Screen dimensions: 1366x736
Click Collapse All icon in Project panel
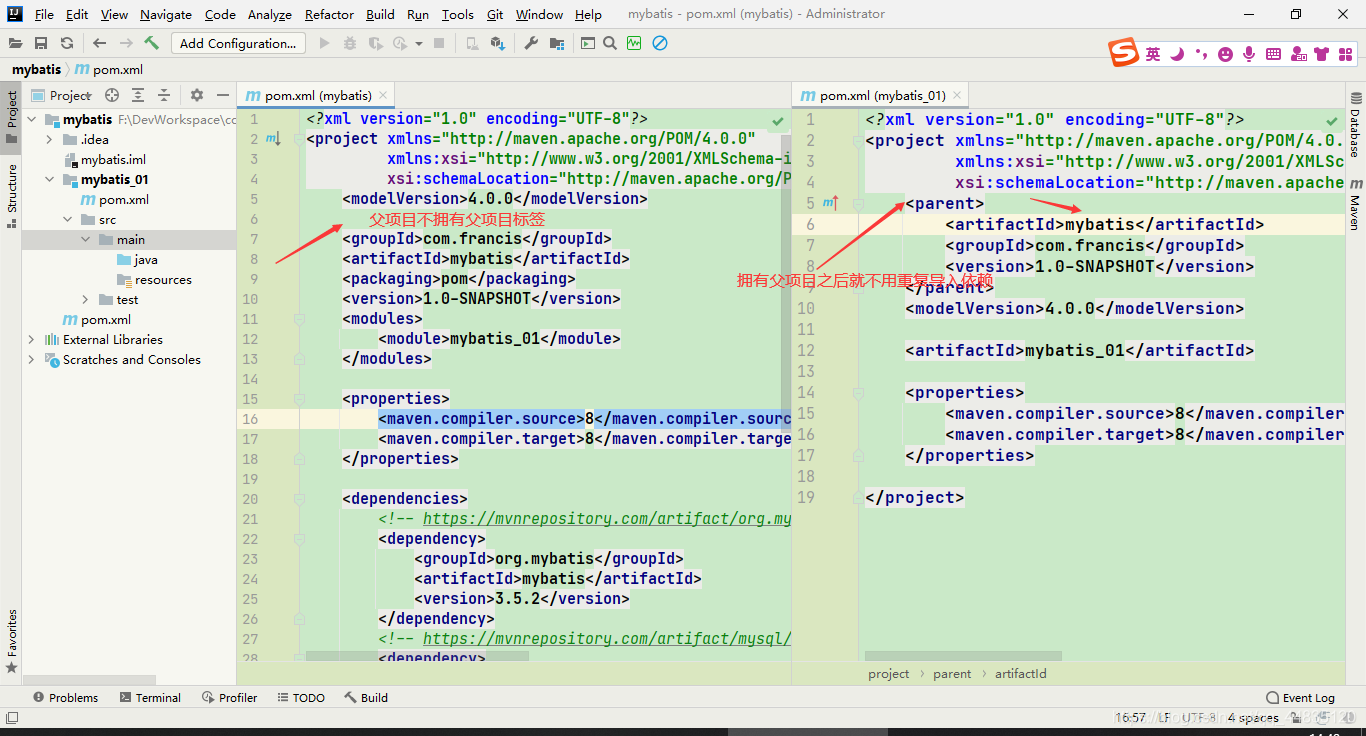163,95
